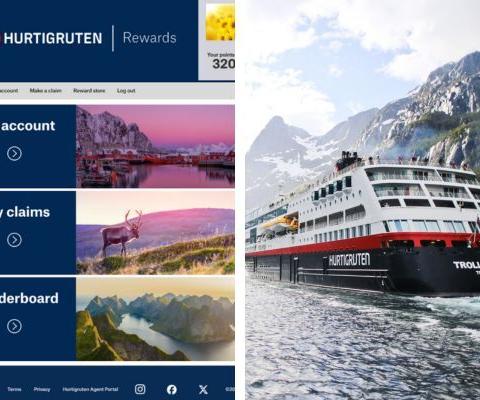Open the Facebook icon in footer

(172, 389)
